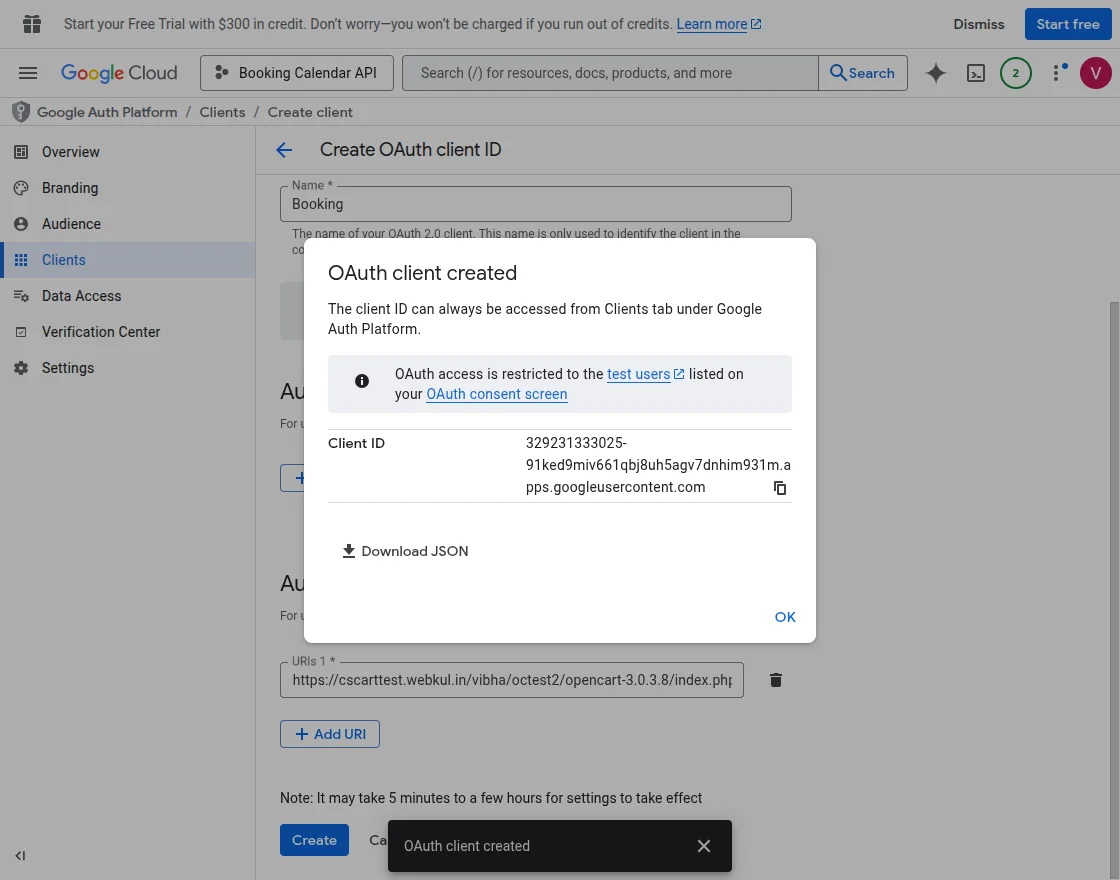This screenshot has width=1120, height=880.
Task: Open Verification Center from the sidebar
Action: [101, 331]
